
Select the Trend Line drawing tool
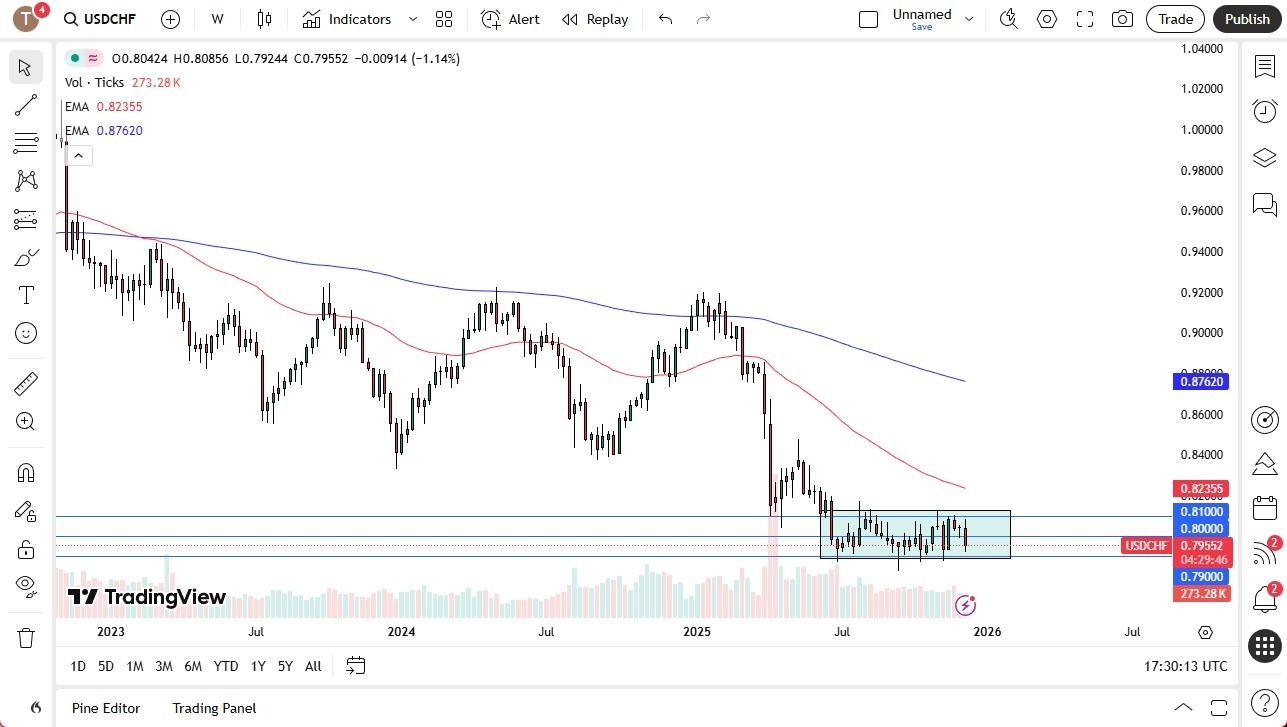click(x=26, y=105)
